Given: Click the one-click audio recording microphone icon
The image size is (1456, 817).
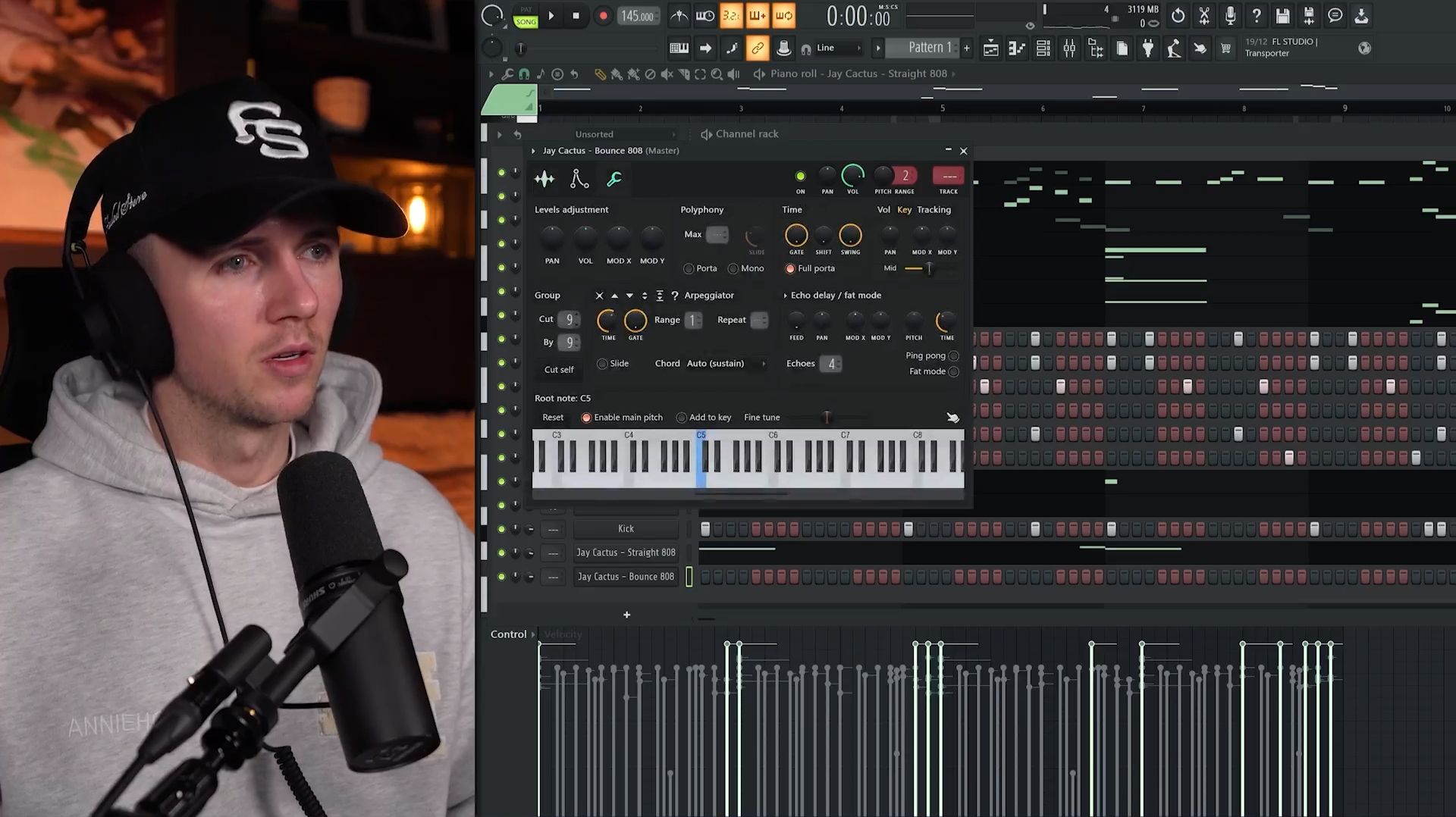Looking at the screenshot, I should [1230, 16].
